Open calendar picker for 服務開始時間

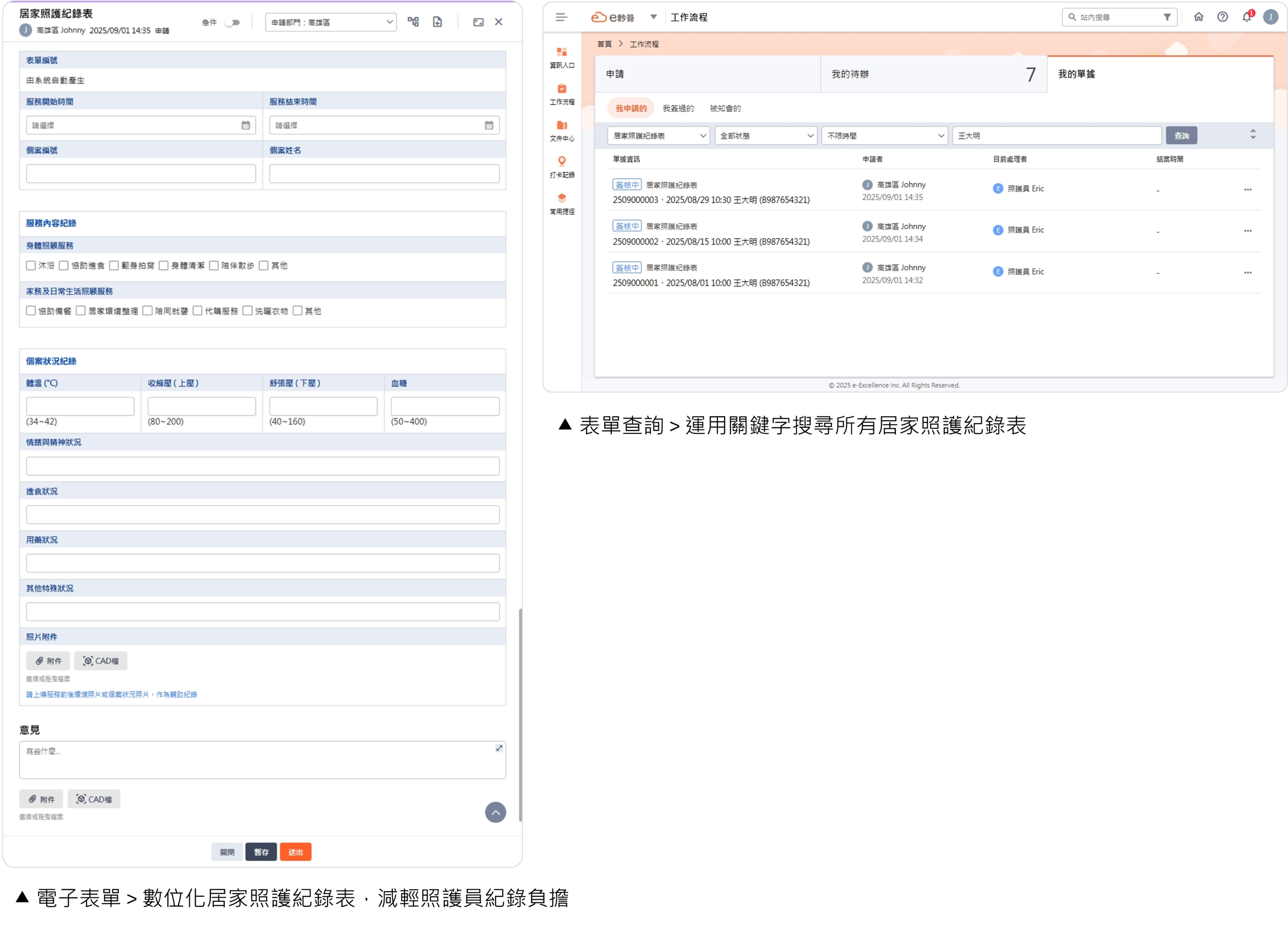(x=246, y=126)
